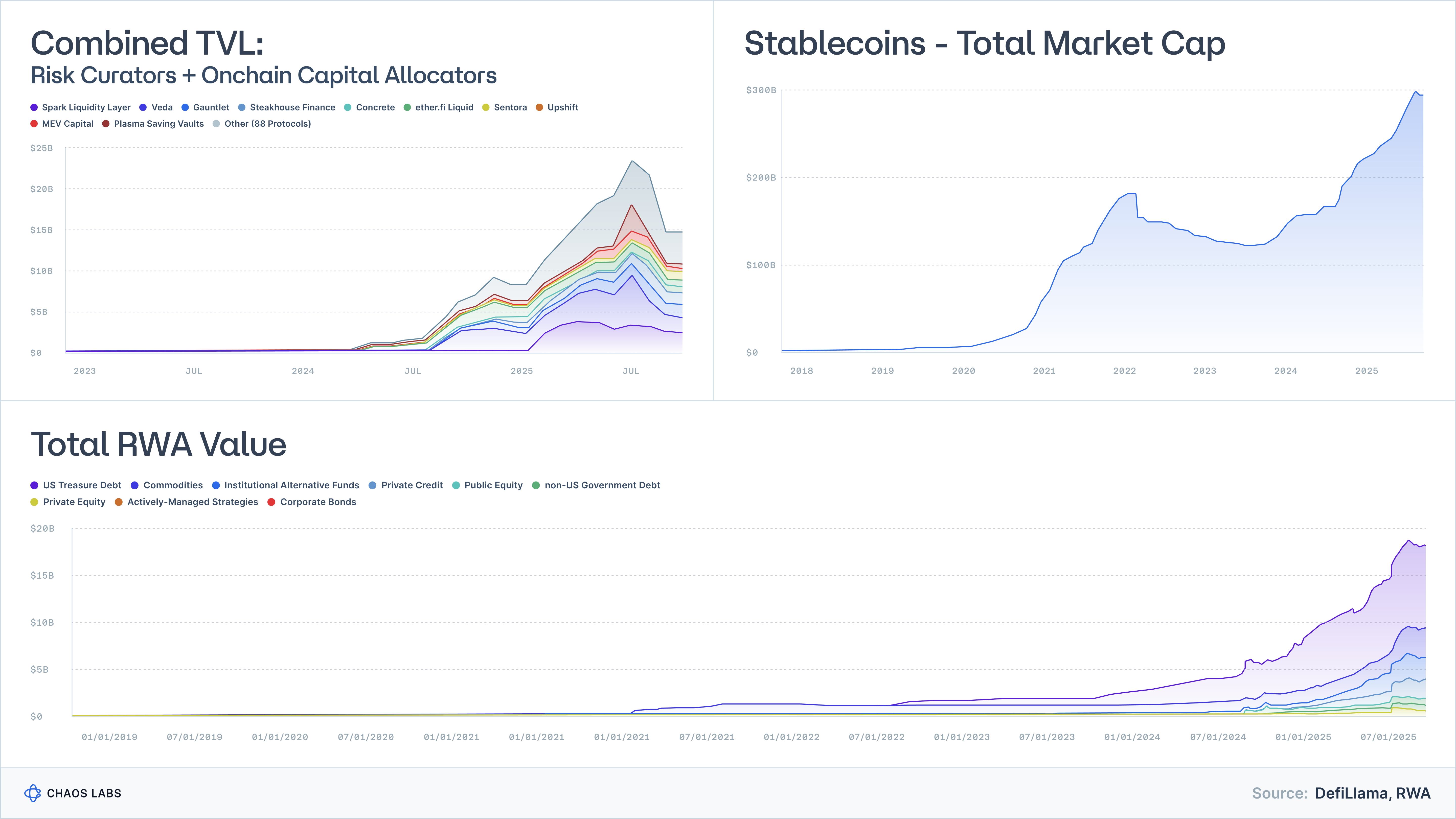Select the ether.fi Liquid legend entry
The image size is (1456, 819).
click(x=407, y=107)
